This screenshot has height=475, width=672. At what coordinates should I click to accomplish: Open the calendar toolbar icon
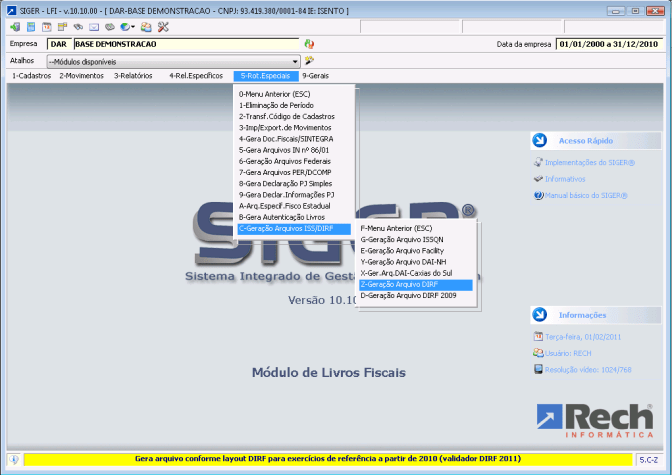coord(47,27)
